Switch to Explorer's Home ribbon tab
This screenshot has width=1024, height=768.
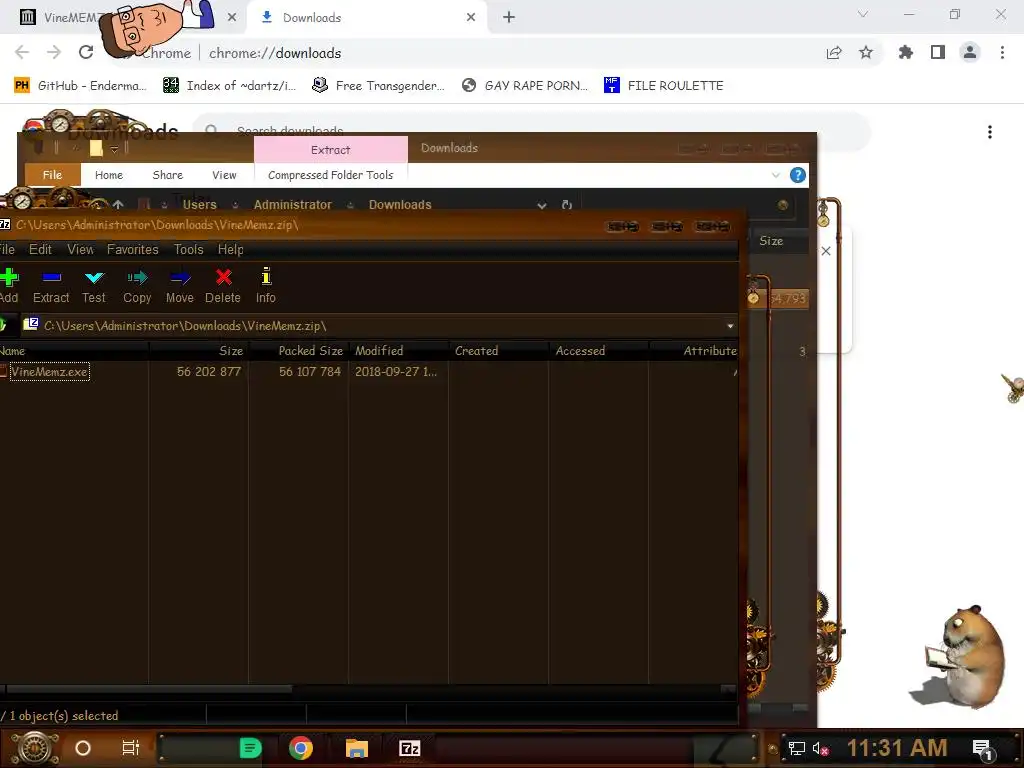pyautogui.click(x=108, y=175)
